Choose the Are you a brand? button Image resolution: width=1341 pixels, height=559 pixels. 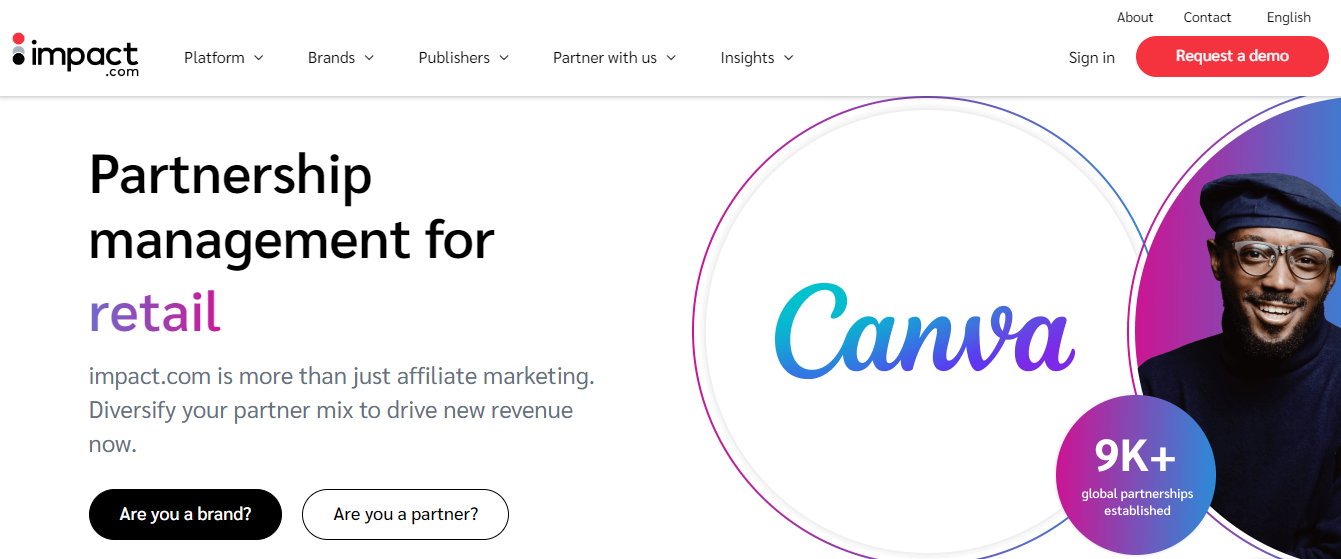[185, 514]
